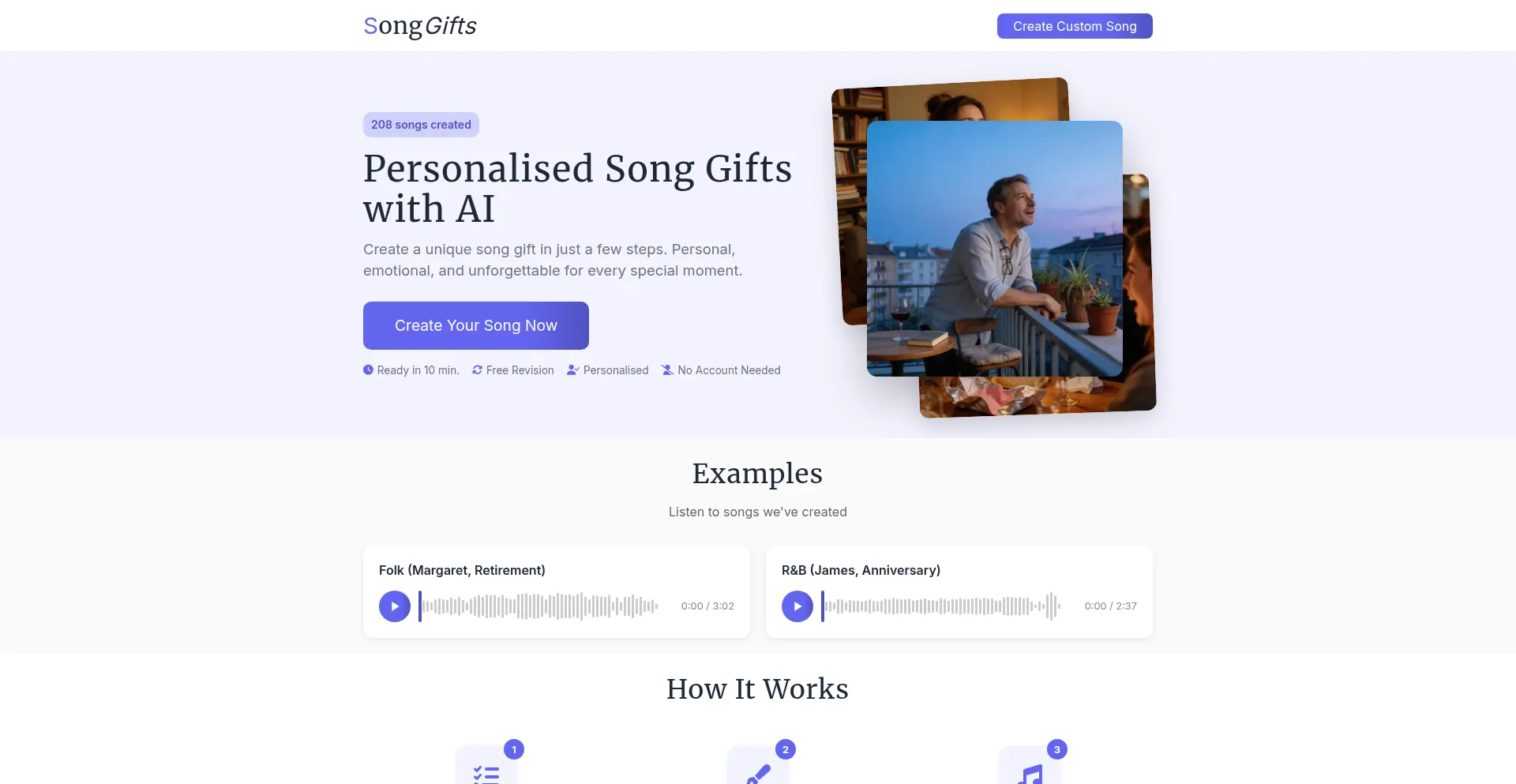Click 'Listen to songs we've created' subtitle
Viewport: 1516px width, 784px height.
coord(757,512)
